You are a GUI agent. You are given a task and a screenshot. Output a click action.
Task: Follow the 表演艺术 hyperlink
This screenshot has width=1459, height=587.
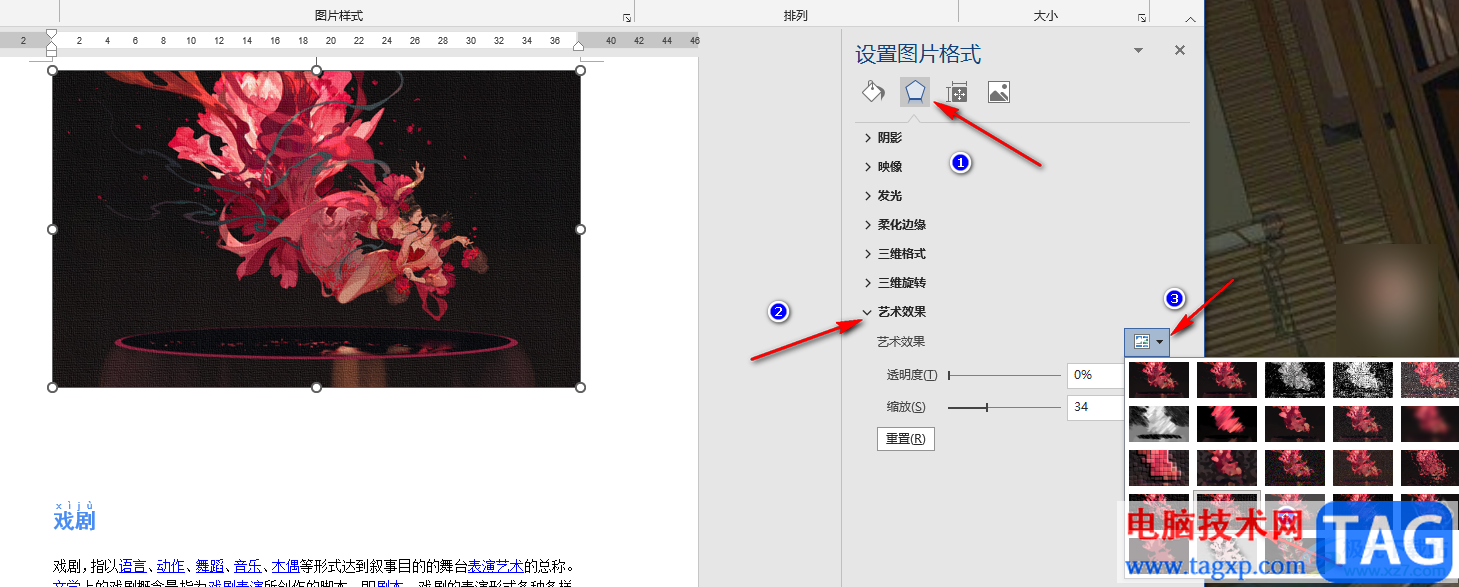(495, 566)
